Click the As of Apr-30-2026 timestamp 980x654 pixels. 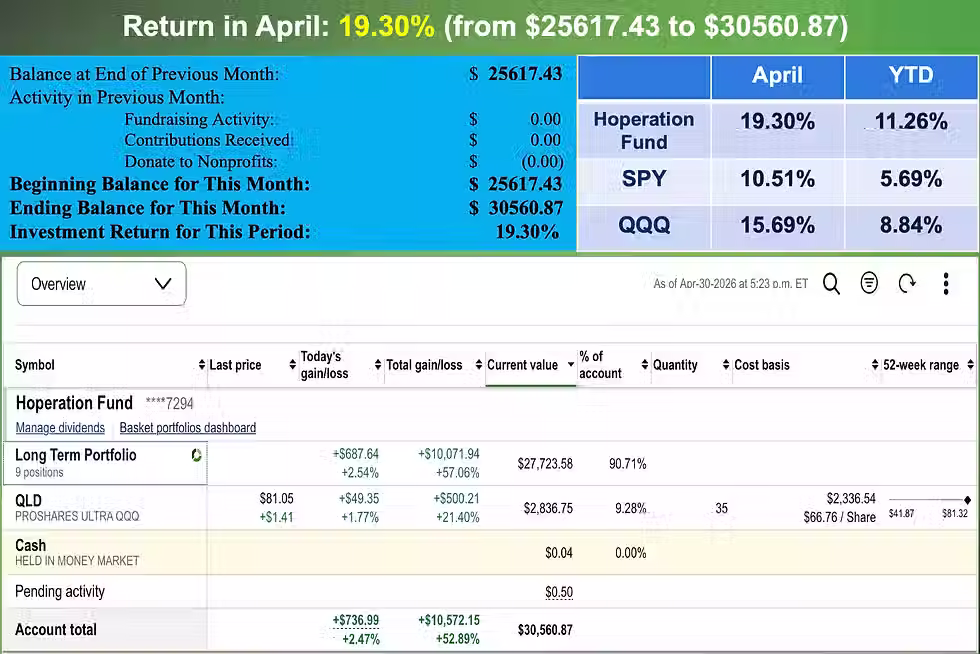coord(731,284)
